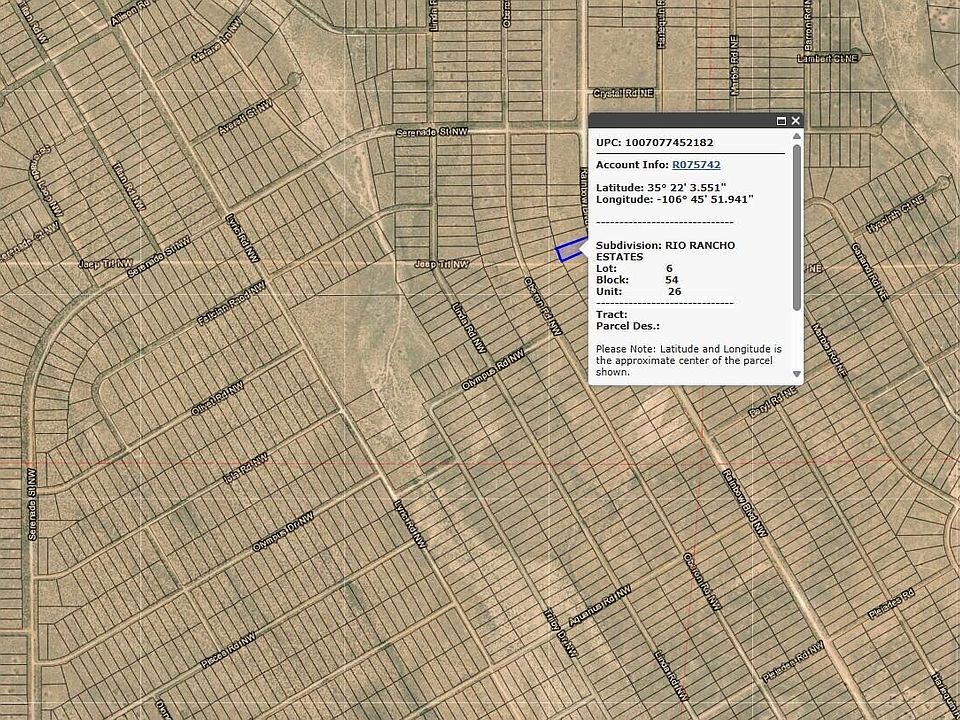960x720 pixels.
Task: Click the Titan Rd NW label
Action: pyautogui.click(x=129, y=187)
